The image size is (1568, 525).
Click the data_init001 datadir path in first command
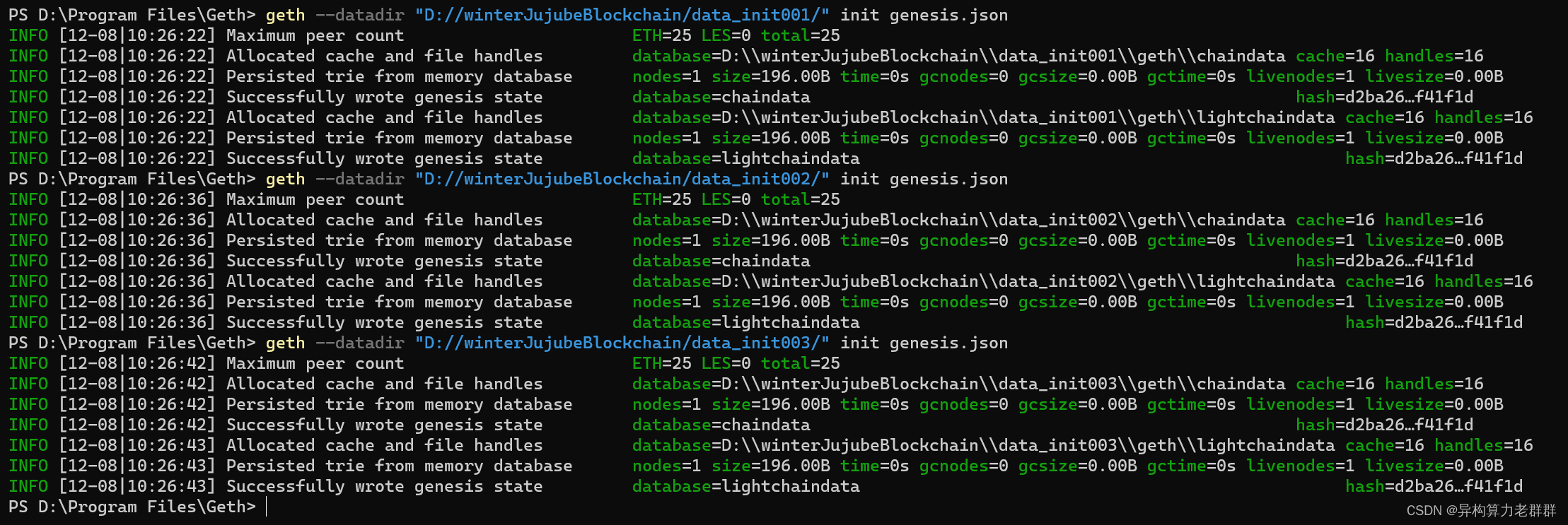622,15
